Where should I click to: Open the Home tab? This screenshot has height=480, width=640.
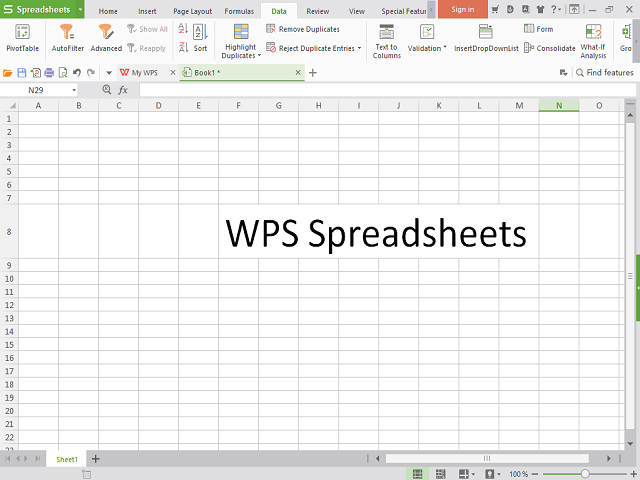point(108,11)
